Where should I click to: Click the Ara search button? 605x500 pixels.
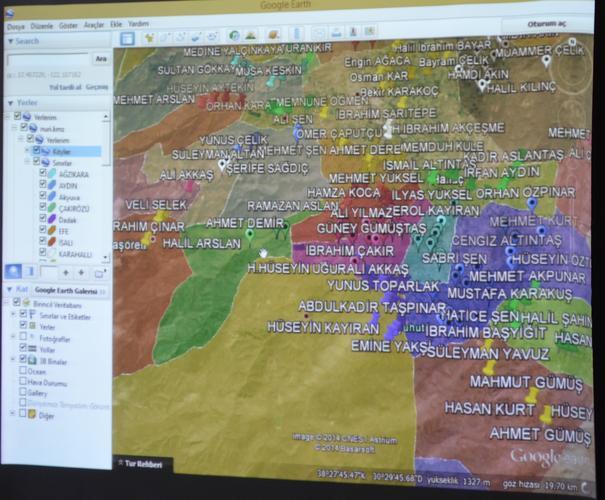click(101, 59)
